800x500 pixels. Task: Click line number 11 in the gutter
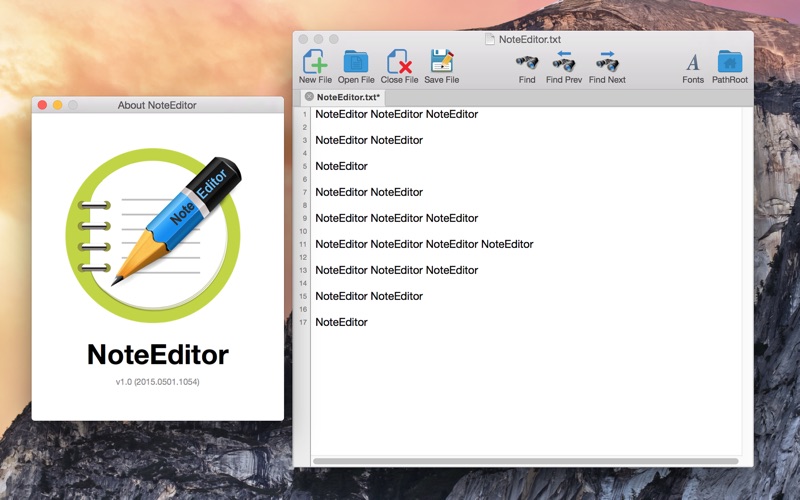[x=303, y=244]
